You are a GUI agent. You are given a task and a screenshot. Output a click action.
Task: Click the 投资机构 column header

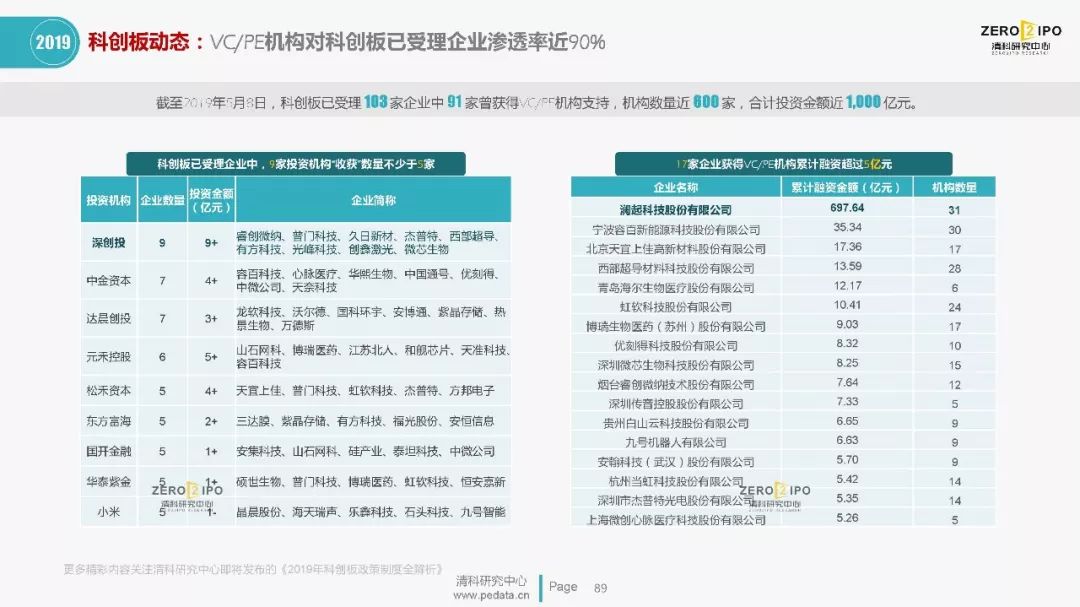tap(107, 200)
